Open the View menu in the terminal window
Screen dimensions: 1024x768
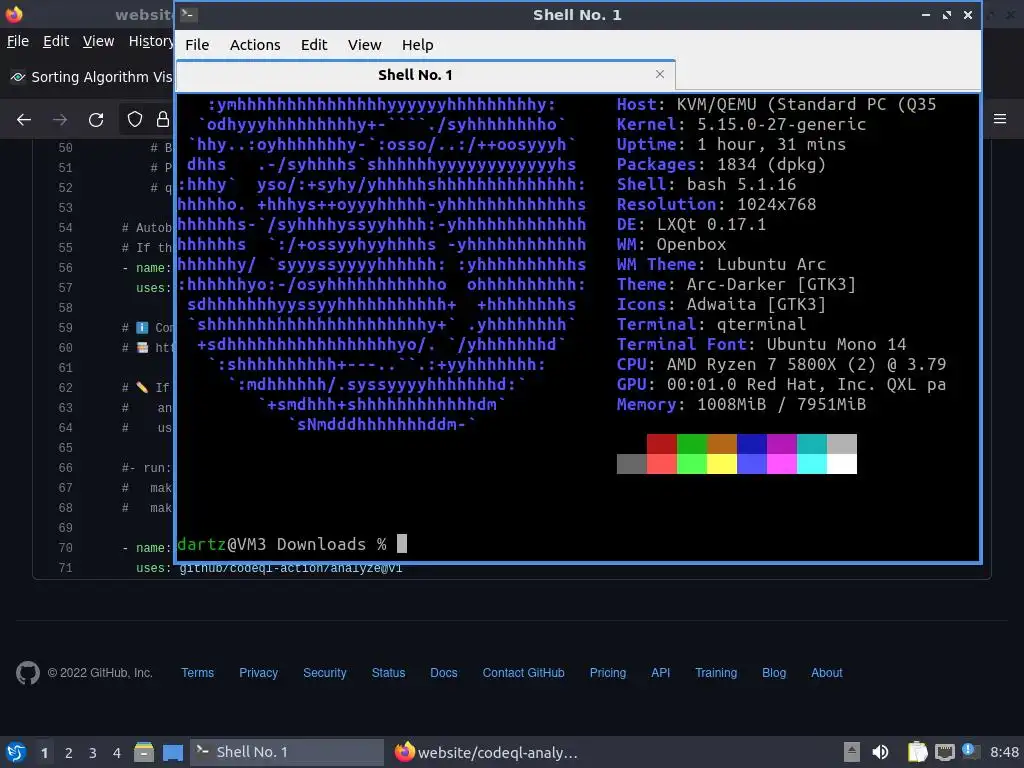(364, 45)
